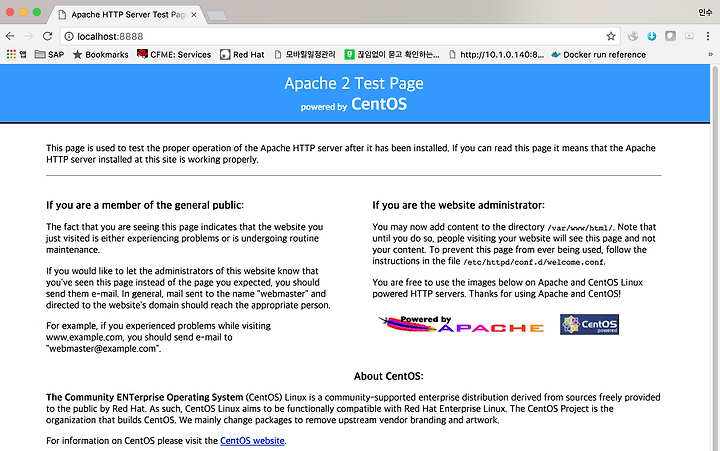Open the SAP bookmarks folder
720x451 pixels.
point(49,55)
